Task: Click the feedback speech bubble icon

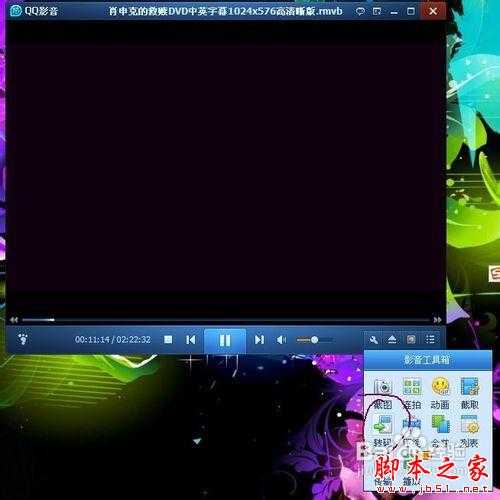Action: [360, 11]
